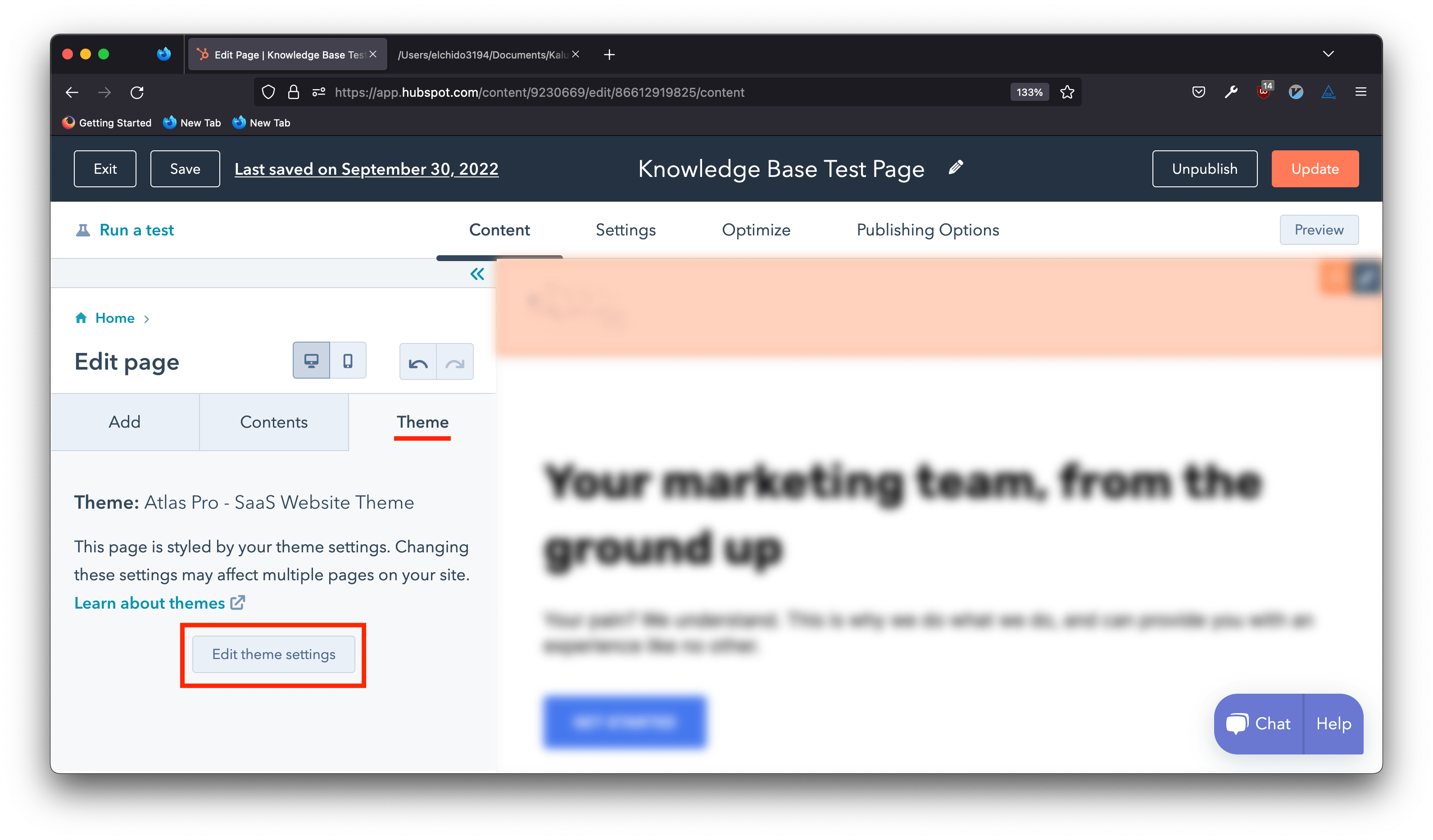Image resolution: width=1433 pixels, height=840 pixels.
Task: Open the Settings tab
Action: (626, 230)
